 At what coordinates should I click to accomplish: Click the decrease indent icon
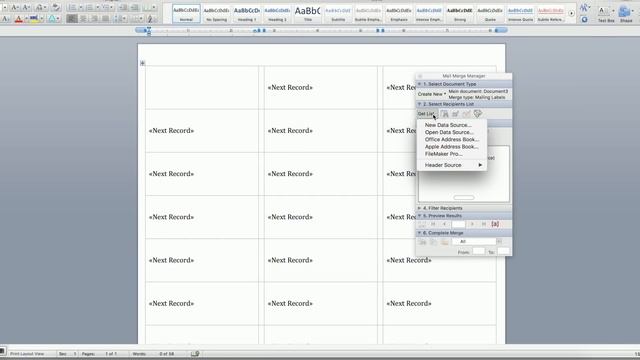(124, 7)
